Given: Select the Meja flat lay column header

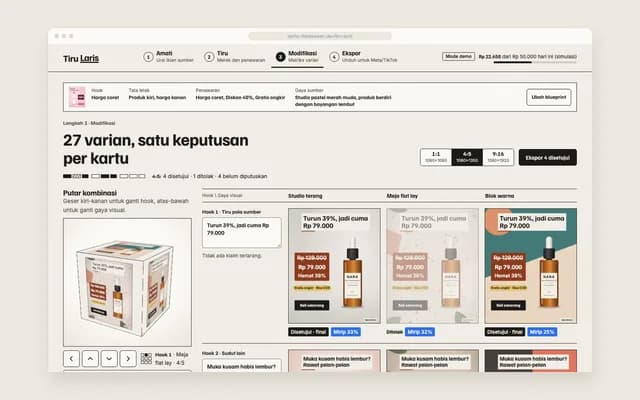Looking at the screenshot, I should pos(402,196).
